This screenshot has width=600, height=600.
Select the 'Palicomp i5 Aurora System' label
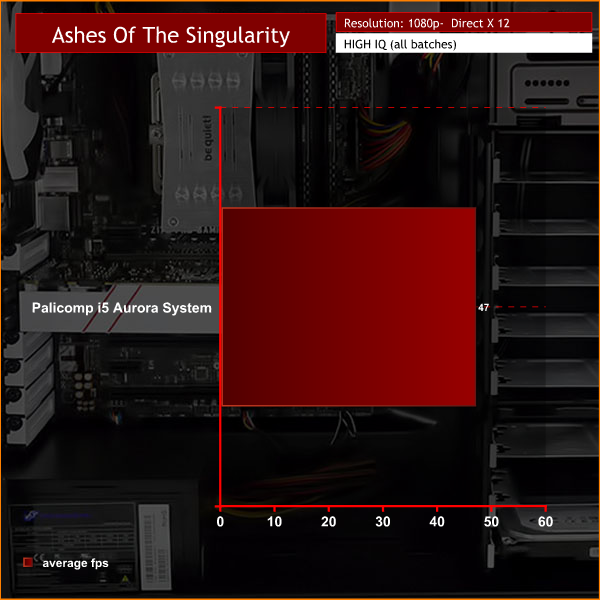point(122,308)
